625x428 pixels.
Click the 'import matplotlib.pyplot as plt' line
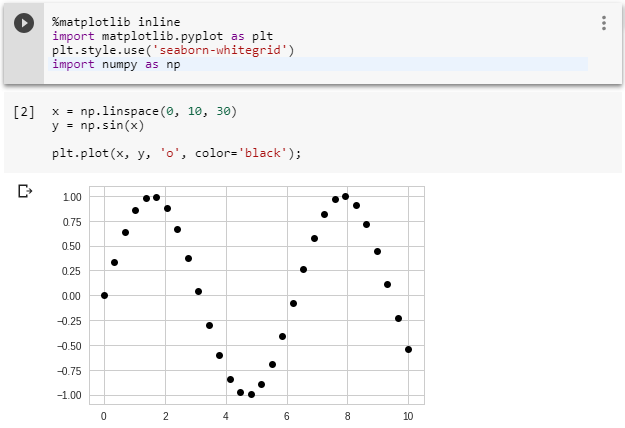(x=162, y=36)
